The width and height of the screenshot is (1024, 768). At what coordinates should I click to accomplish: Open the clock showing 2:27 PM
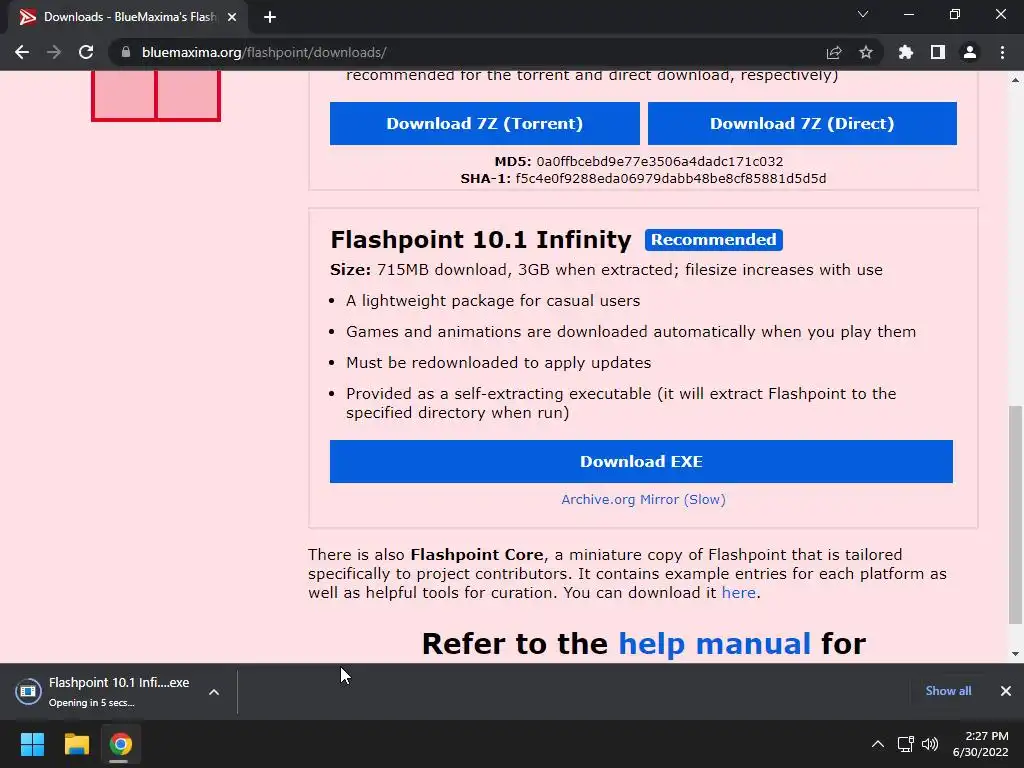(980, 744)
